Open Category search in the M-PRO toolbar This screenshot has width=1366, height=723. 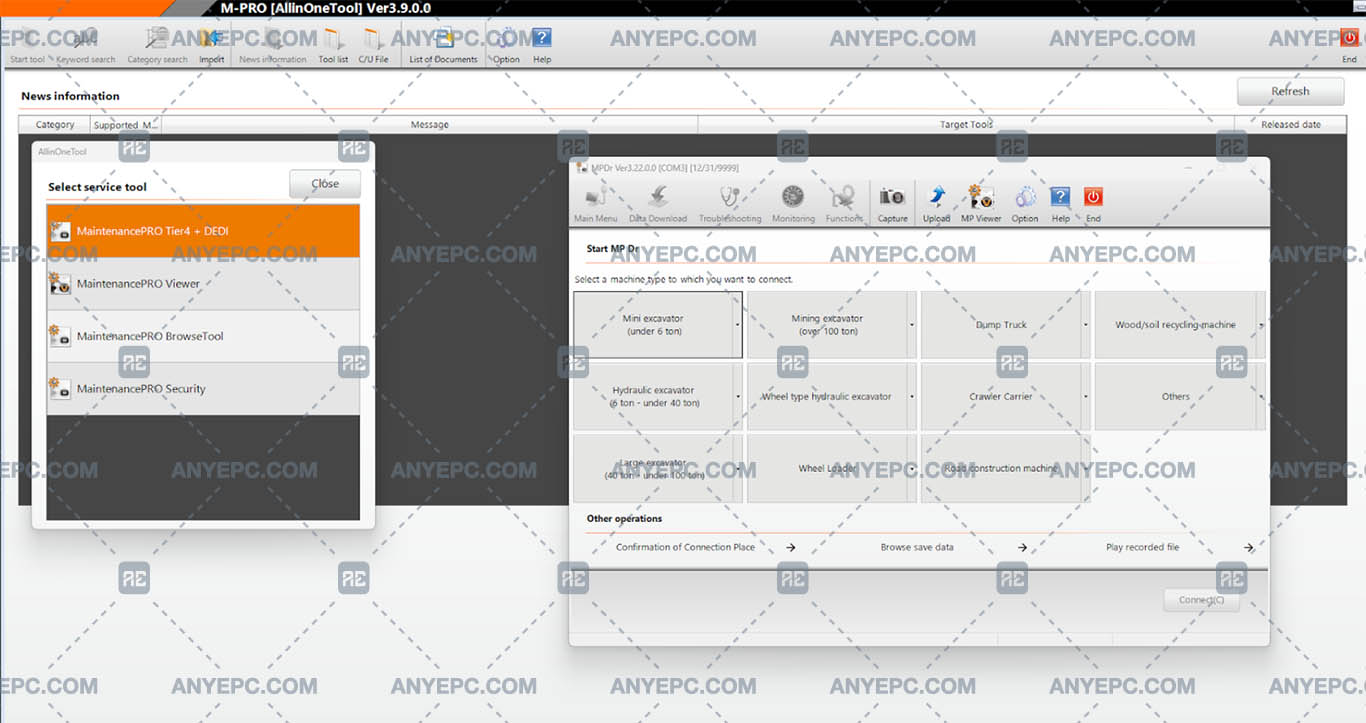pos(157,46)
